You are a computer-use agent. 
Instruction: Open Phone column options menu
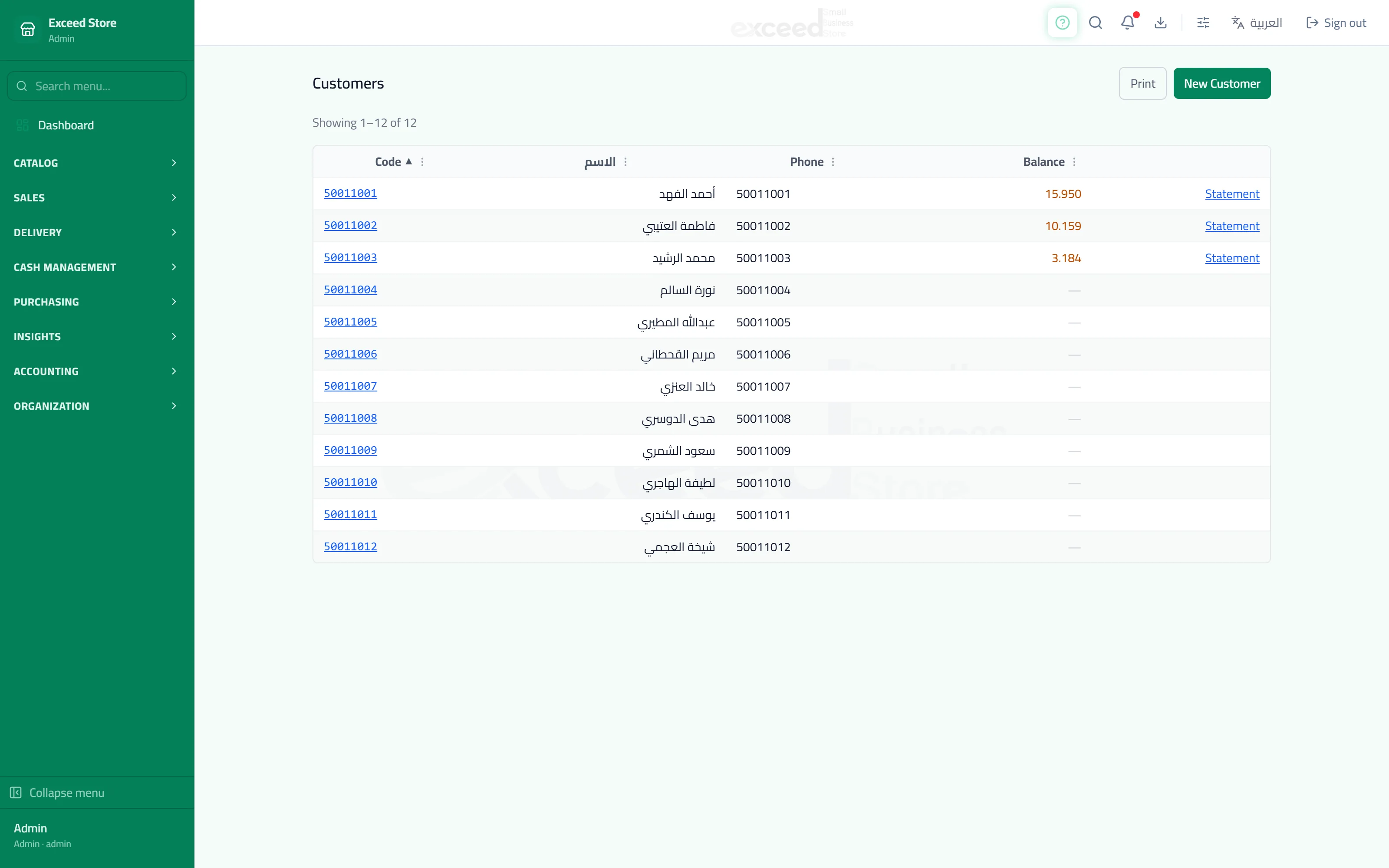[833, 162]
